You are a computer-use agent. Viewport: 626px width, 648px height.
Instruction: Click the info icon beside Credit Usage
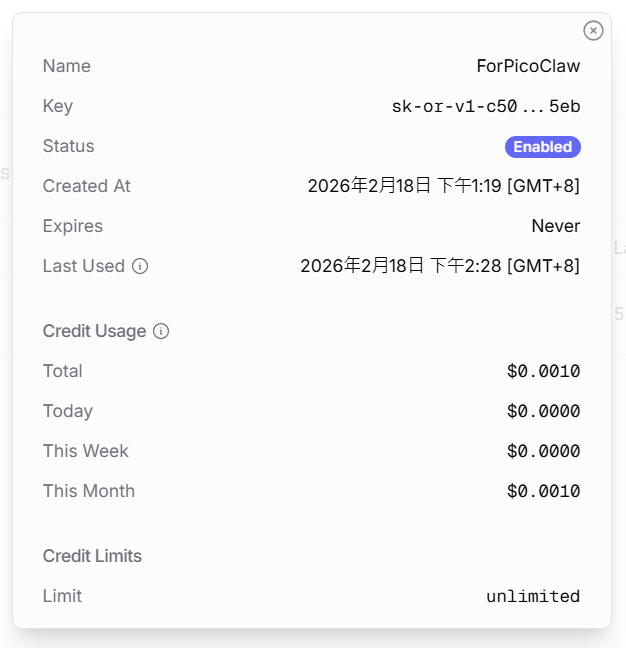(161, 331)
